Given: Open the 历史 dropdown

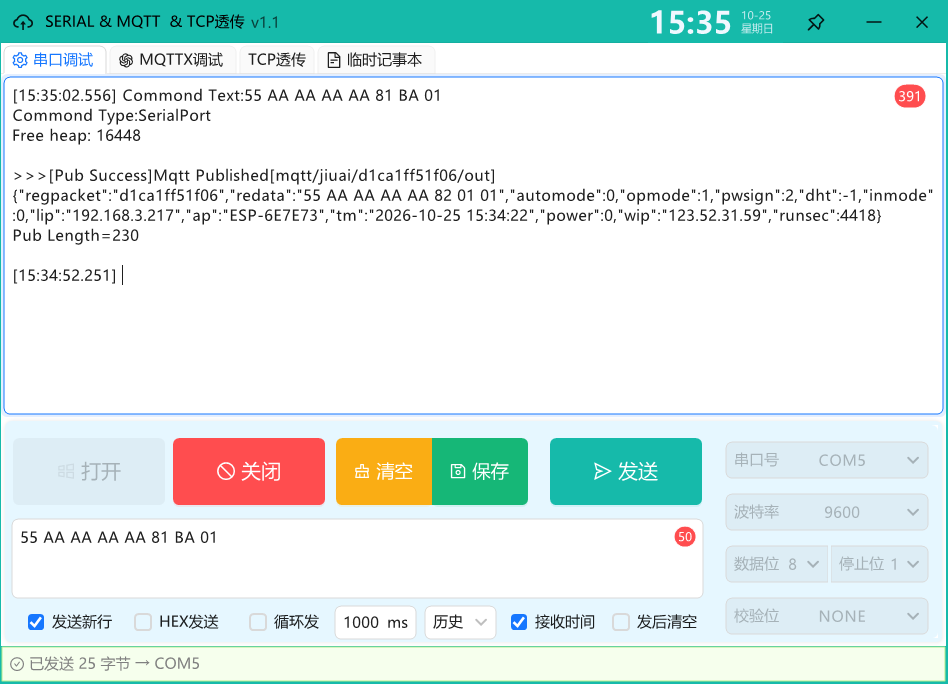Looking at the screenshot, I should click(460, 622).
